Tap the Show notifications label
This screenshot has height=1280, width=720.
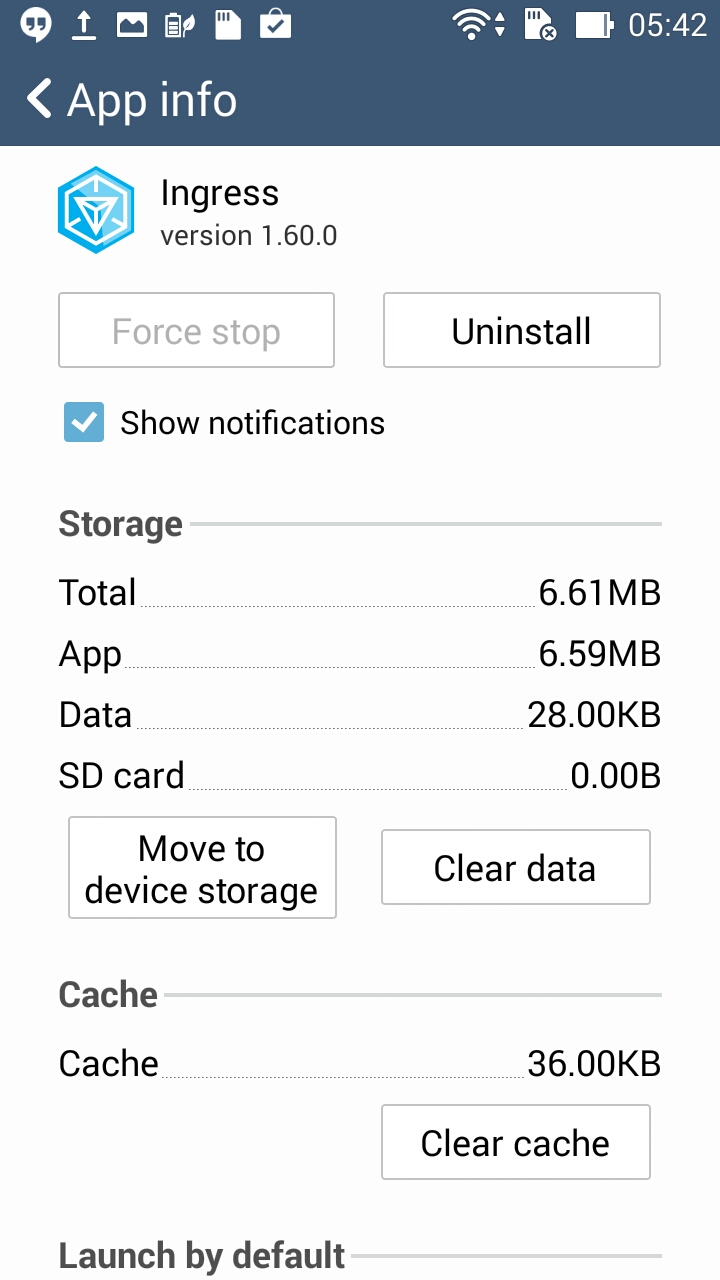click(252, 423)
